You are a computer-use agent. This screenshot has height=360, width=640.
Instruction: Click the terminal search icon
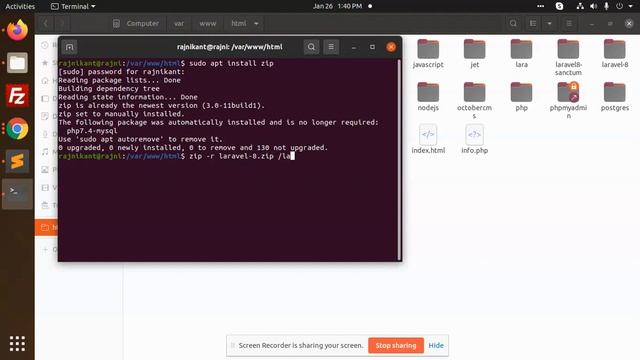tap(311, 47)
